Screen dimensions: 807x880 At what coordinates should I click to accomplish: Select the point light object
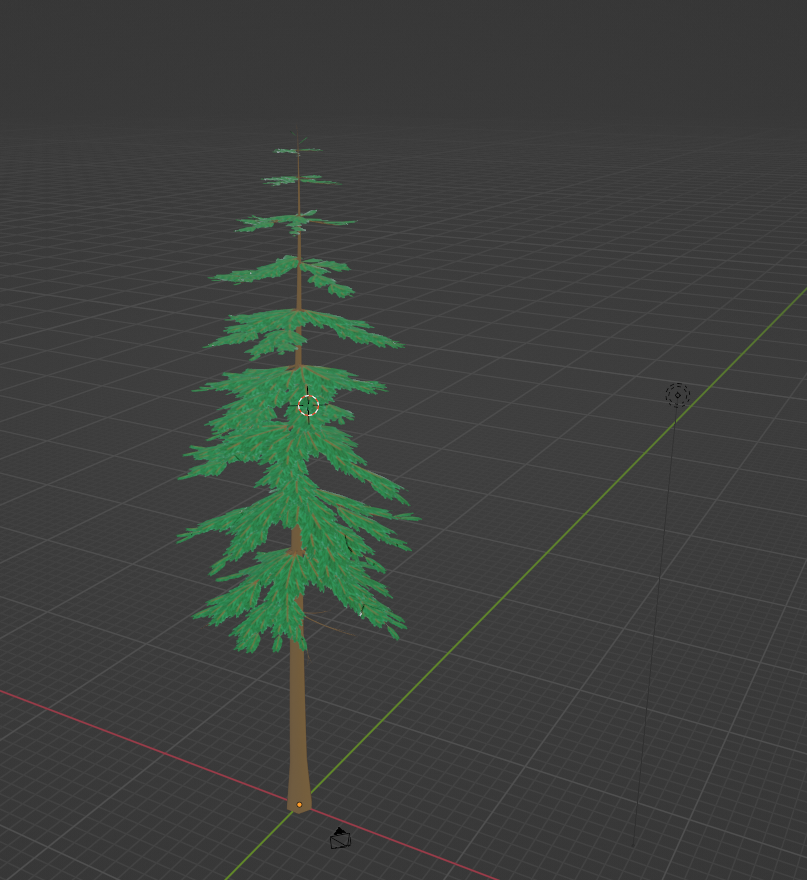pos(678,395)
